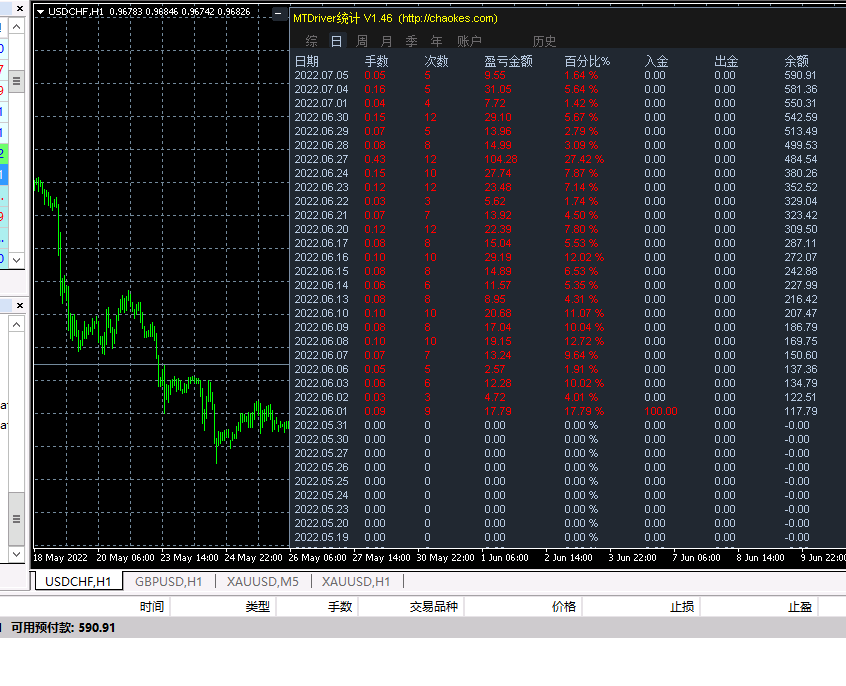This screenshot has height=686, width=846.
Task: Switch to the 综 summary statistics tab
Action: (x=311, y=41)
